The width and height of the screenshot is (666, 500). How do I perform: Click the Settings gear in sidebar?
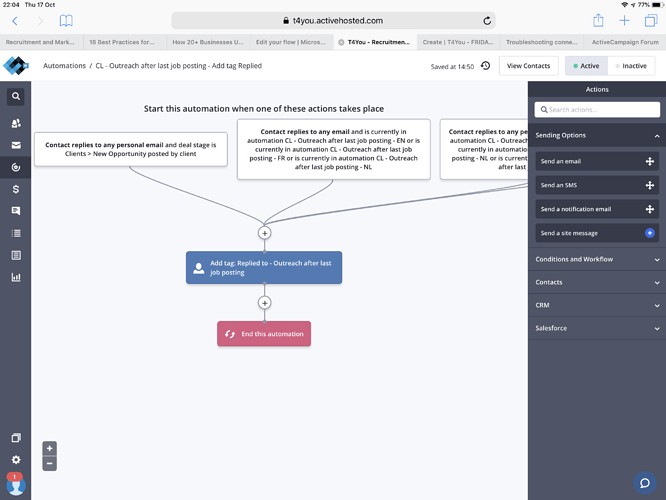[16, 460]
